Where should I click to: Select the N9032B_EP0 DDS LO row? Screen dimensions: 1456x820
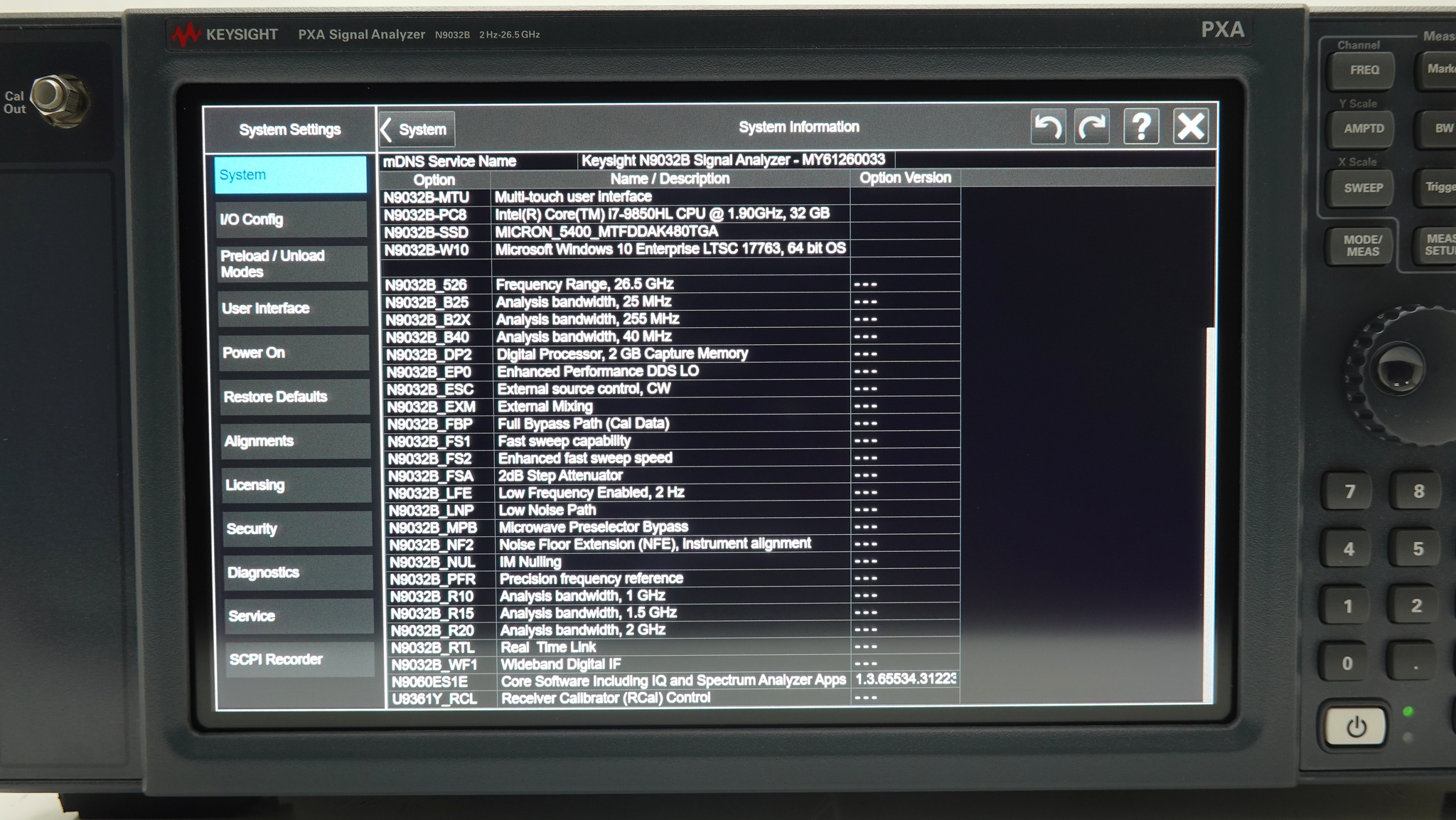(672, 371)
